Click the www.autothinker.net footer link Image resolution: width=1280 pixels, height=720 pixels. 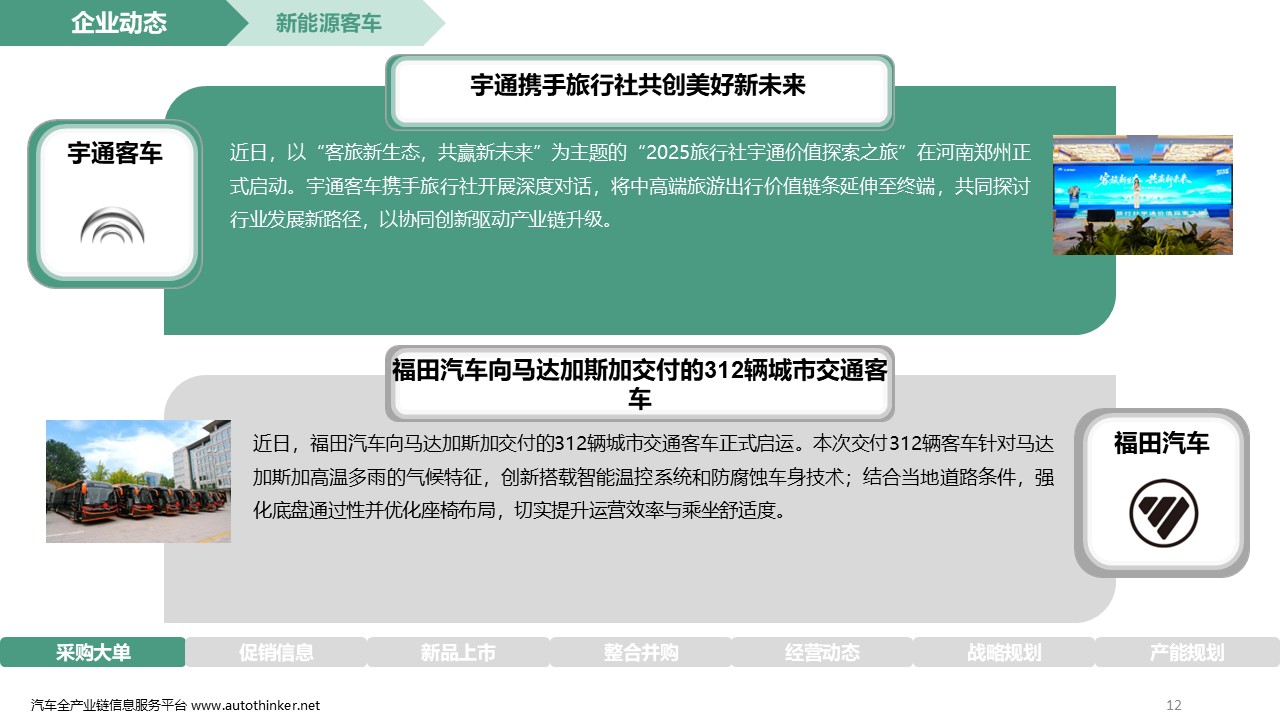click(x=256, y=705)
